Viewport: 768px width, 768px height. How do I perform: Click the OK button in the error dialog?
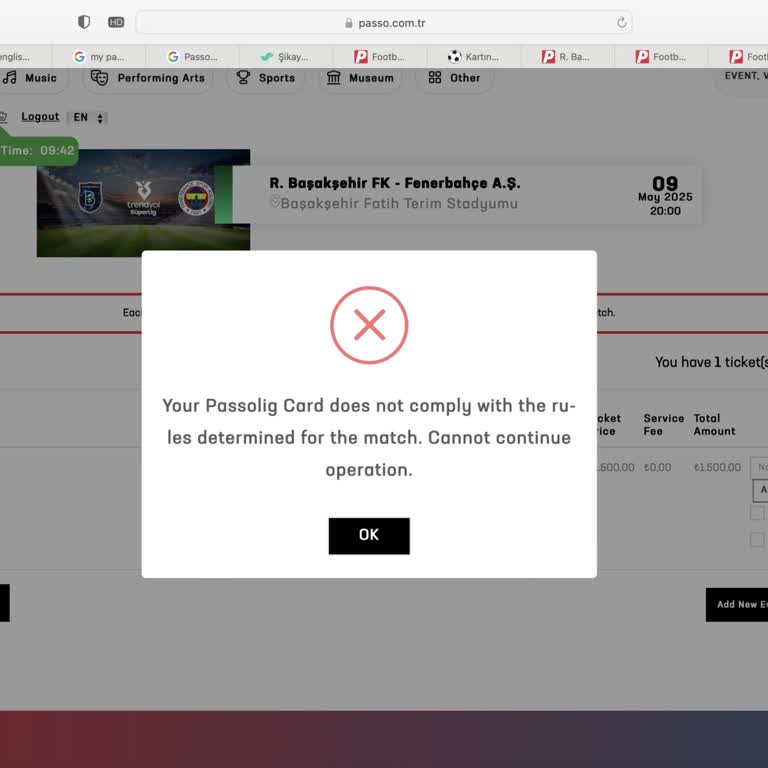tap(369, 536)
